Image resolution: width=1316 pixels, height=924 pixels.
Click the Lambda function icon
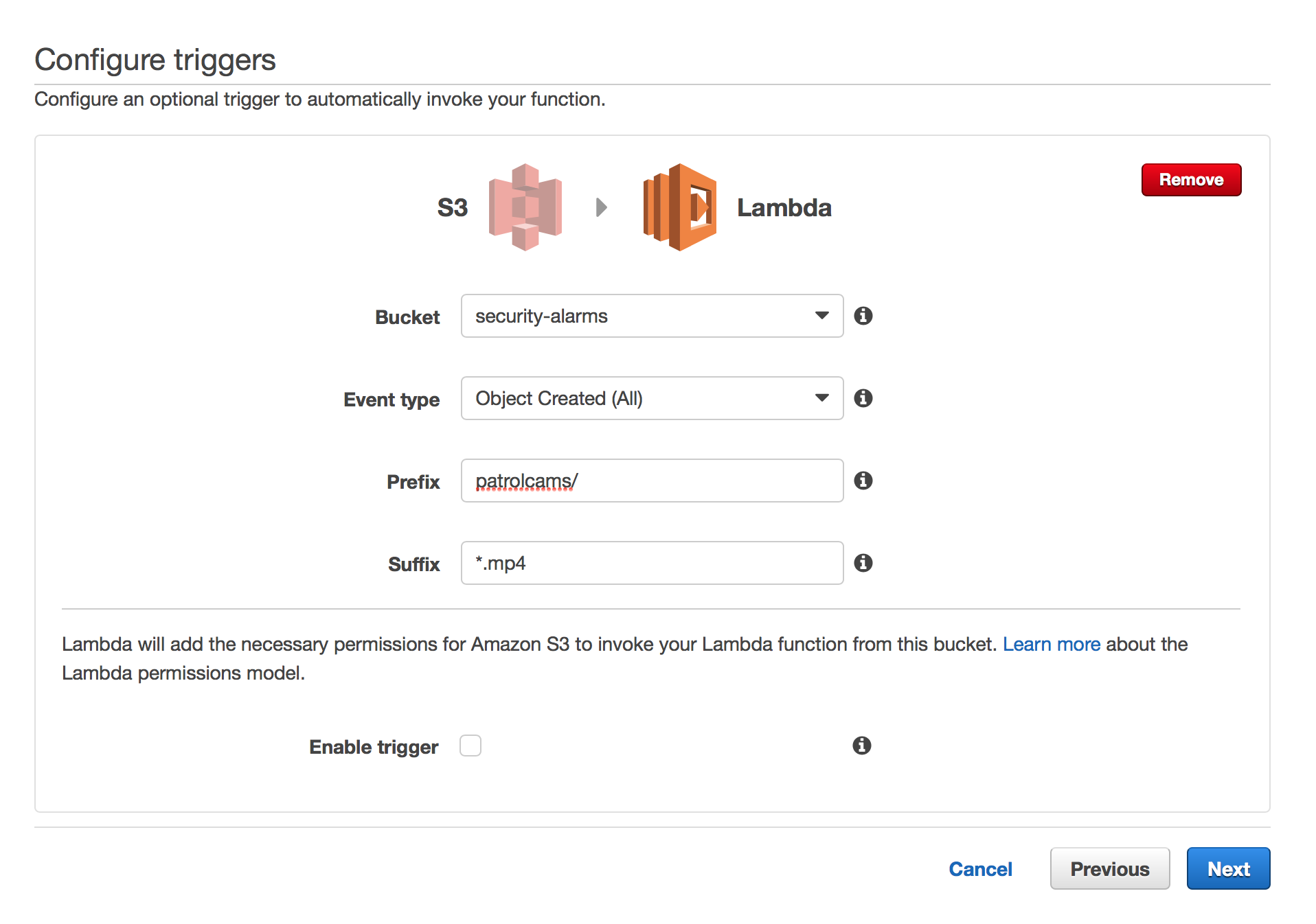679,207
